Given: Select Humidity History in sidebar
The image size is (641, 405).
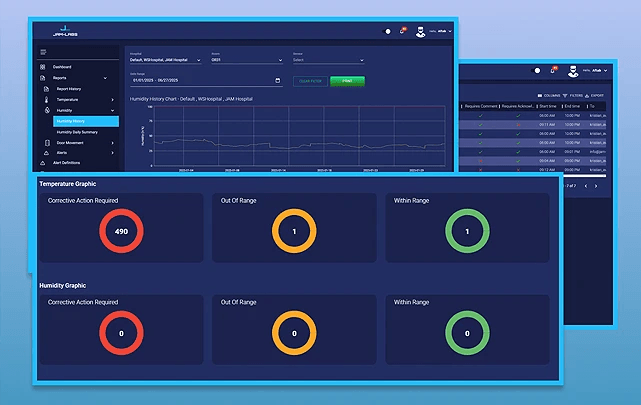Looking at the screenshot, I should click(84, 121).
